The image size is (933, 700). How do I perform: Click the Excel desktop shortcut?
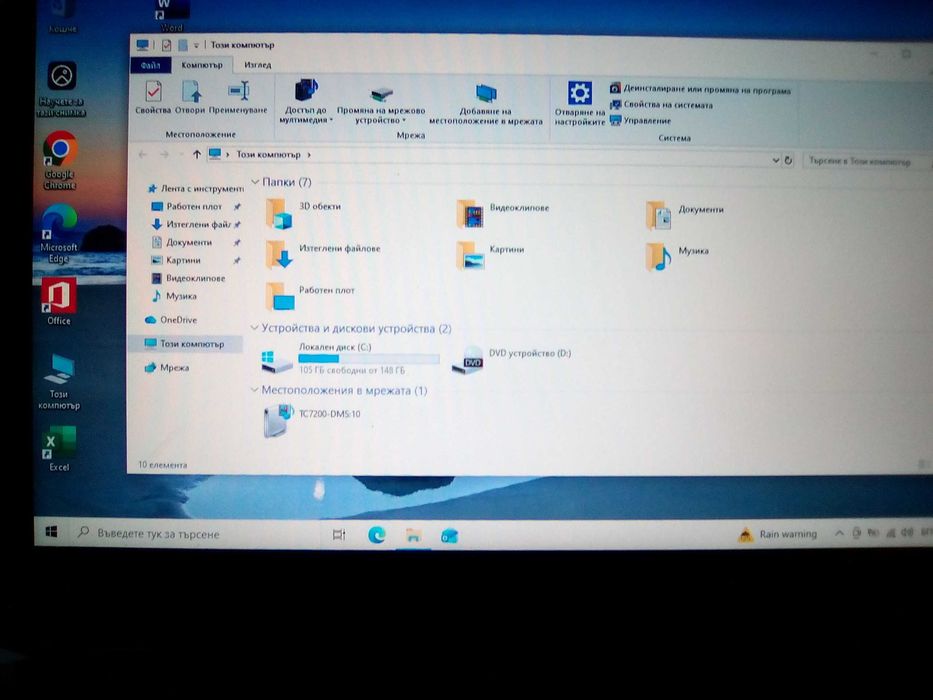[59, 449]
